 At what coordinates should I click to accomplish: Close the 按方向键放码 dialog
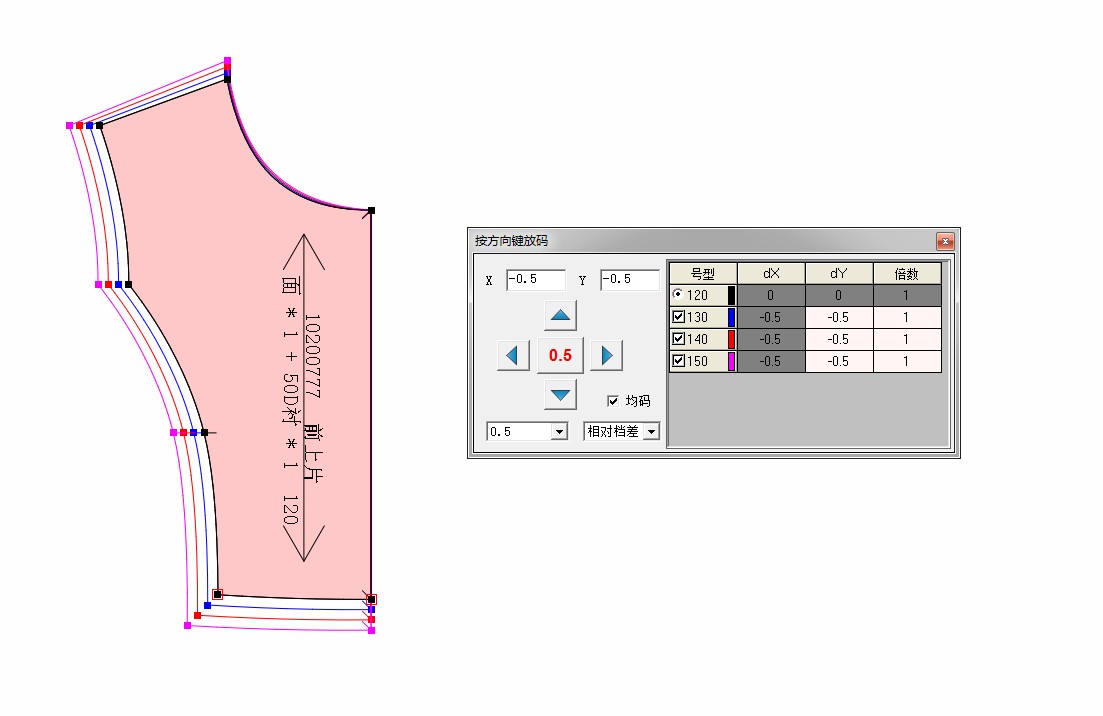click(x=943, y=241)
